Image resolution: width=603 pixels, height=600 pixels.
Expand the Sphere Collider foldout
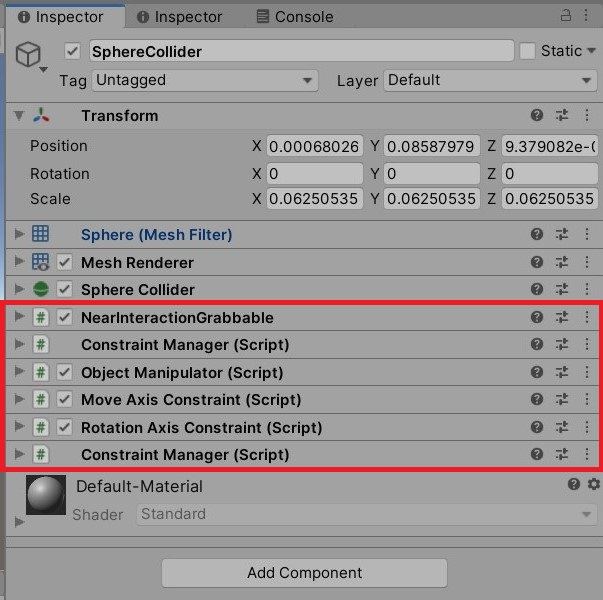pyautogui.click(x=19, y=289)
